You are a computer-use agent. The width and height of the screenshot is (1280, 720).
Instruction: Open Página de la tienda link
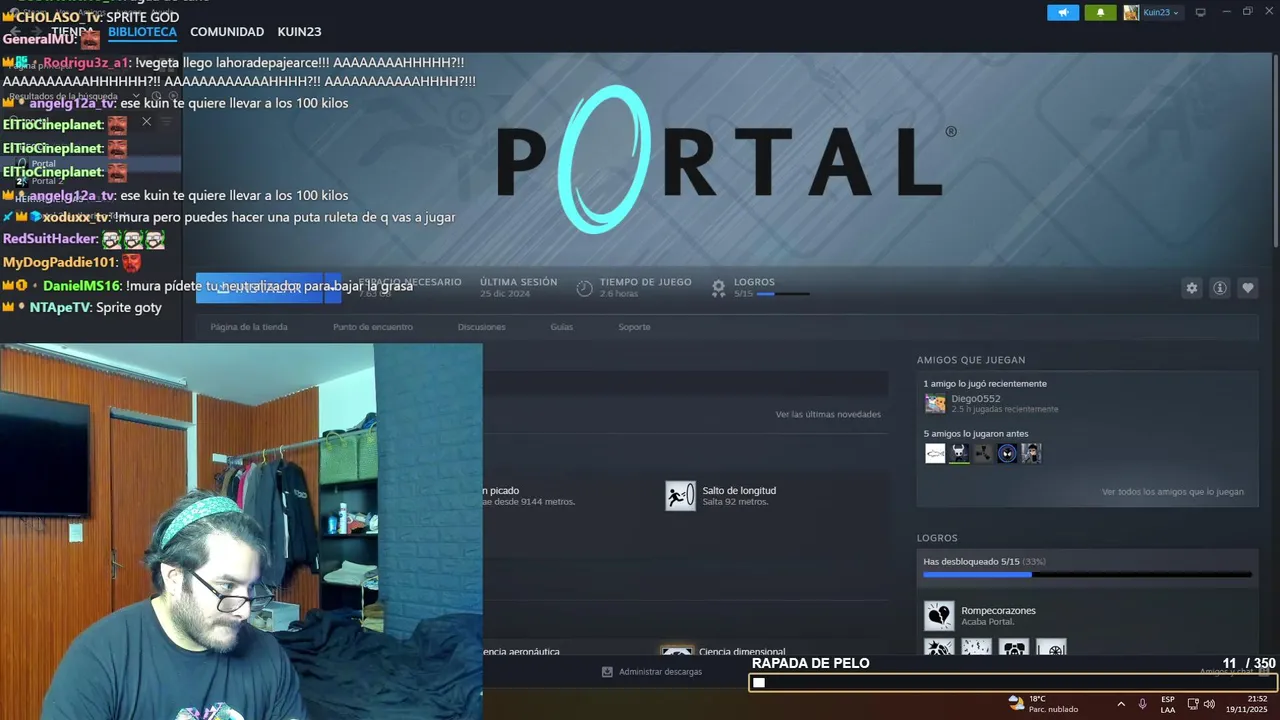pos(249,327)
